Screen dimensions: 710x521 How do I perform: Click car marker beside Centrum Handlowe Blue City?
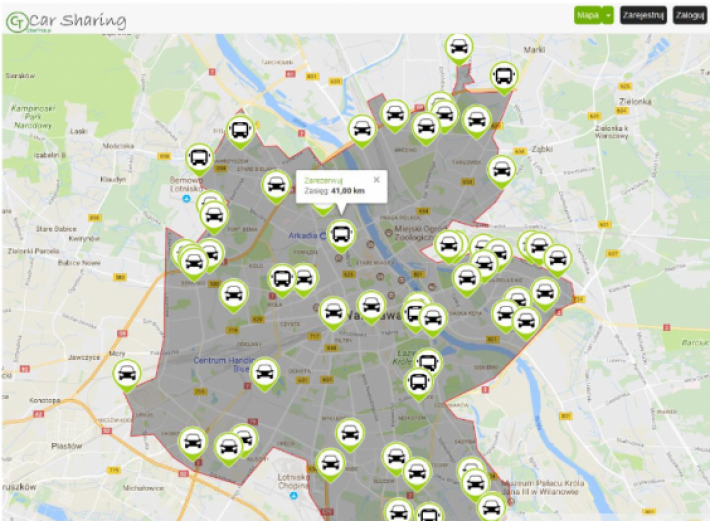[264, 372]
